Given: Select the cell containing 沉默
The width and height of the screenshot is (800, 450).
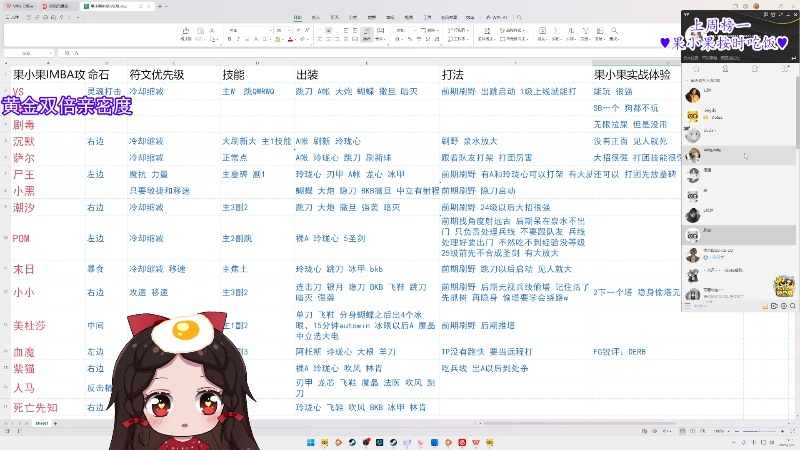Looking at the screenshot, I should click(48, 141).
